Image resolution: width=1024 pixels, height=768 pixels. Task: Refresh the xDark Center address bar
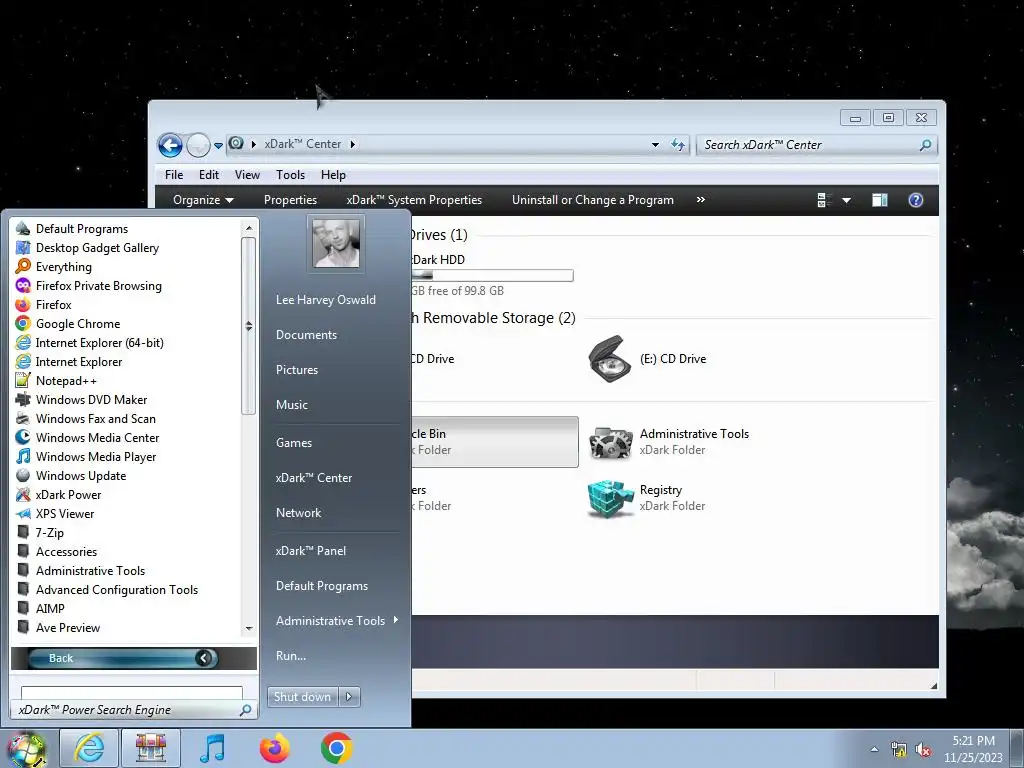click(x=678, y=145)
